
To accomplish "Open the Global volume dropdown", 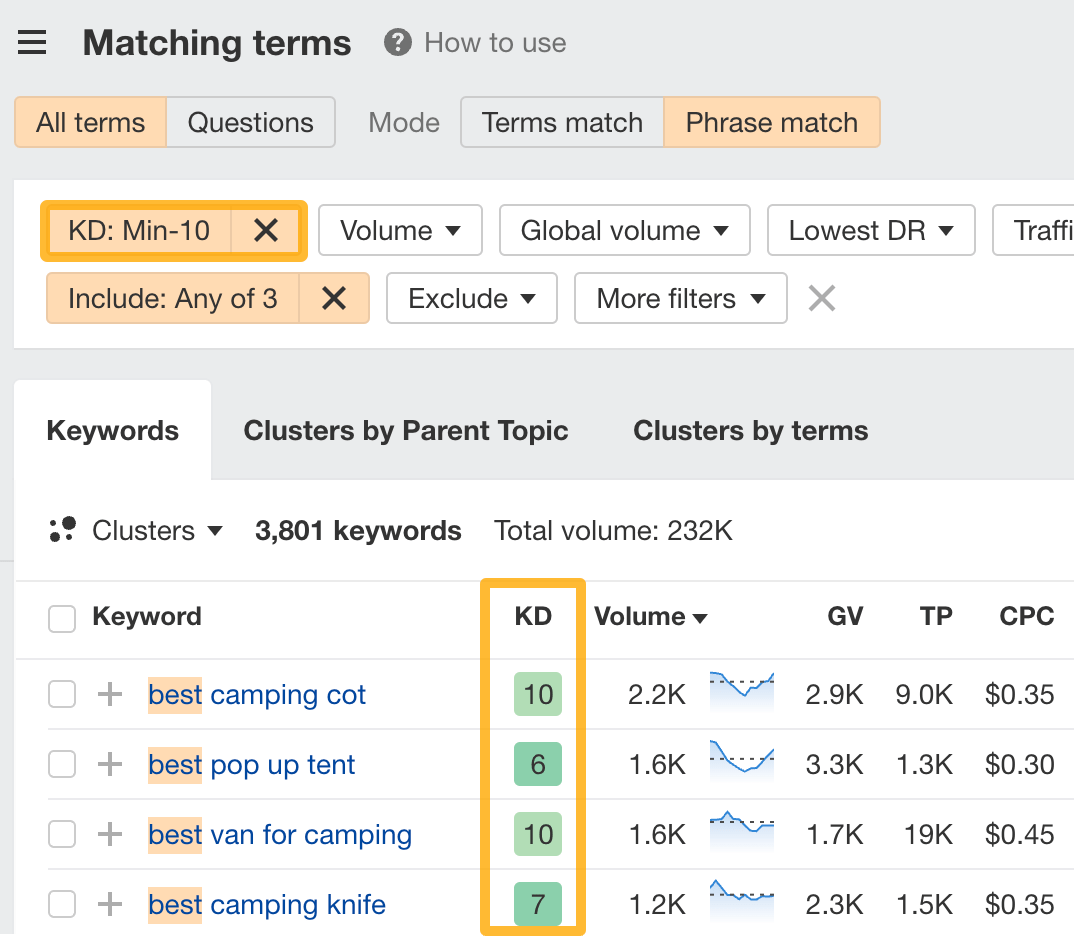I will pyautogui.click(x=624, y=230).
